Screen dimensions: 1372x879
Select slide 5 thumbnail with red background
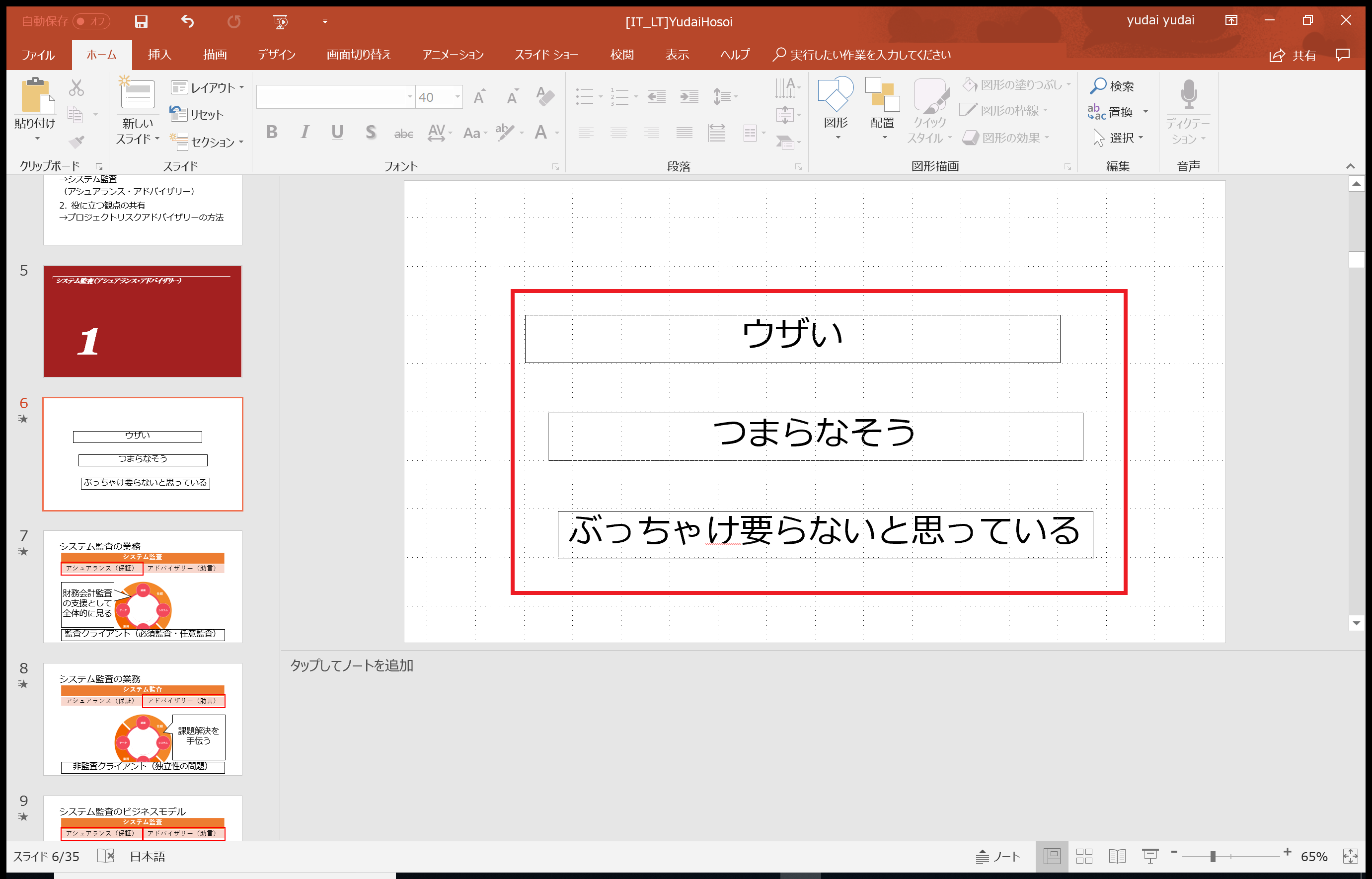click(143, 321)
